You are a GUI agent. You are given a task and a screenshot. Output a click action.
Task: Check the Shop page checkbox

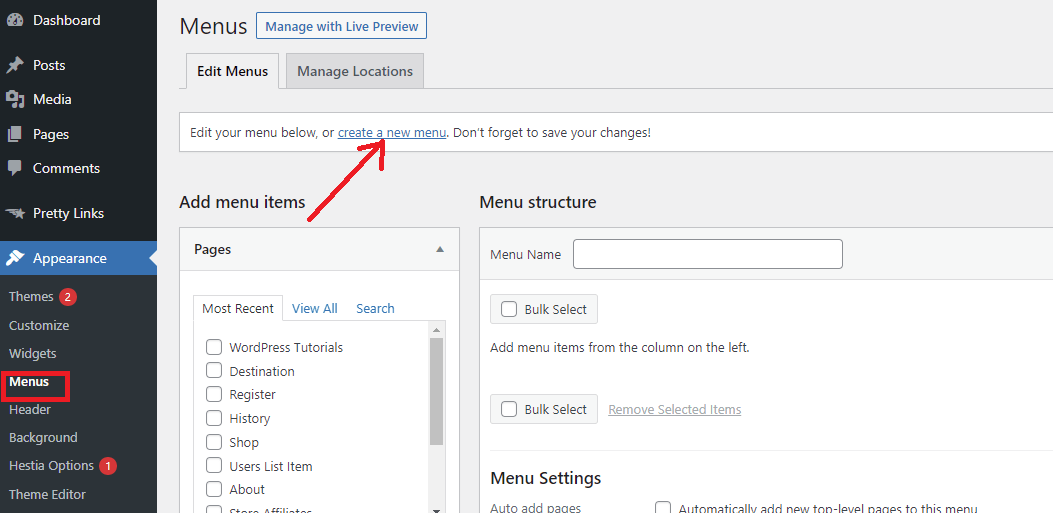tap(214, 442)
